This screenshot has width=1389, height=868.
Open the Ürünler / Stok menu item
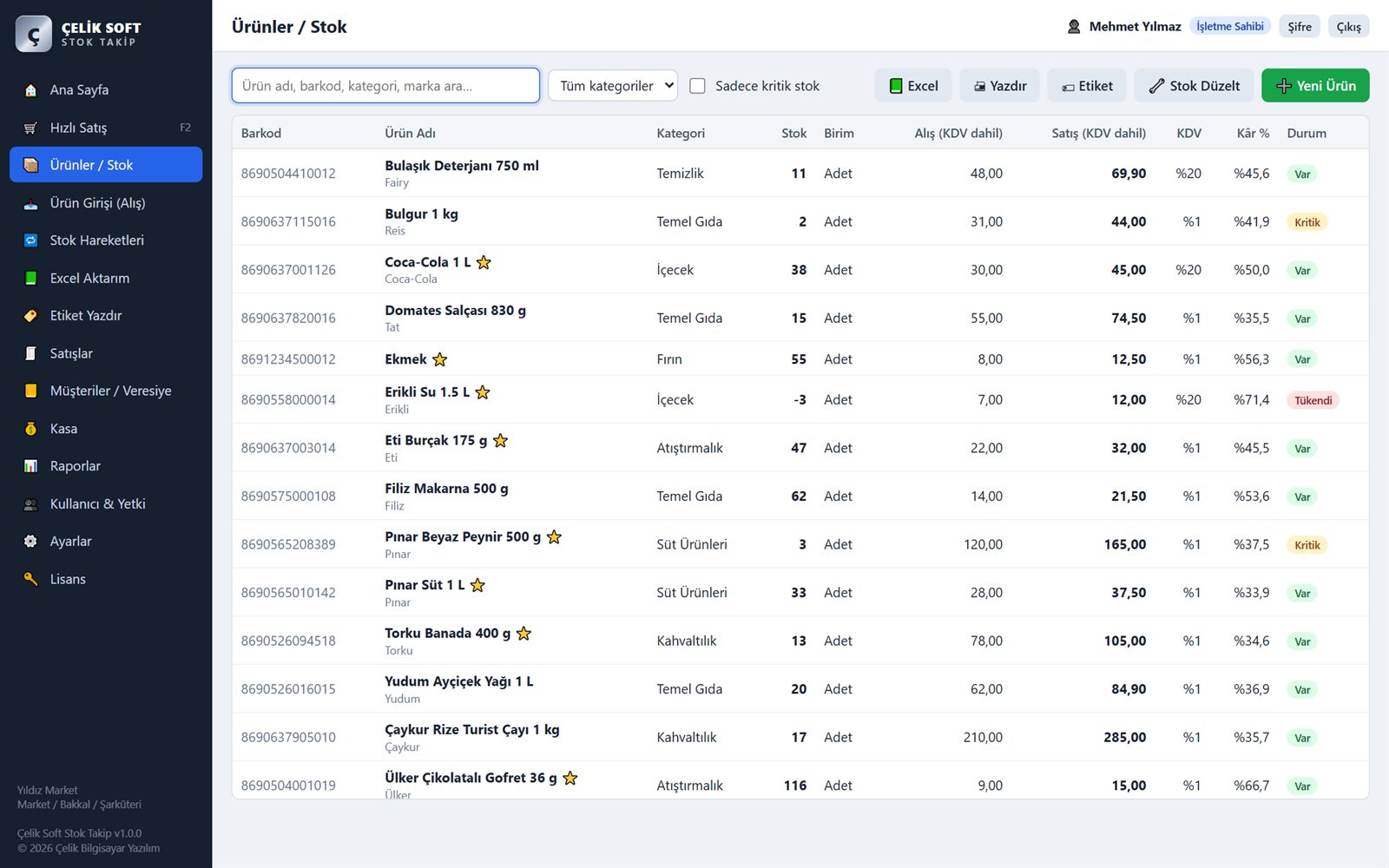(x=106, y=165)
